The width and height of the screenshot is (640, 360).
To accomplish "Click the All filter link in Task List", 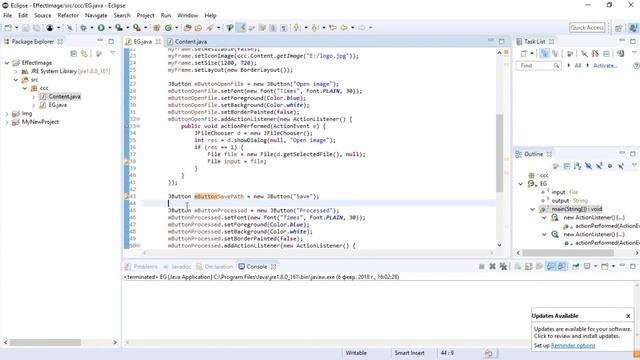I will point(578,66).
